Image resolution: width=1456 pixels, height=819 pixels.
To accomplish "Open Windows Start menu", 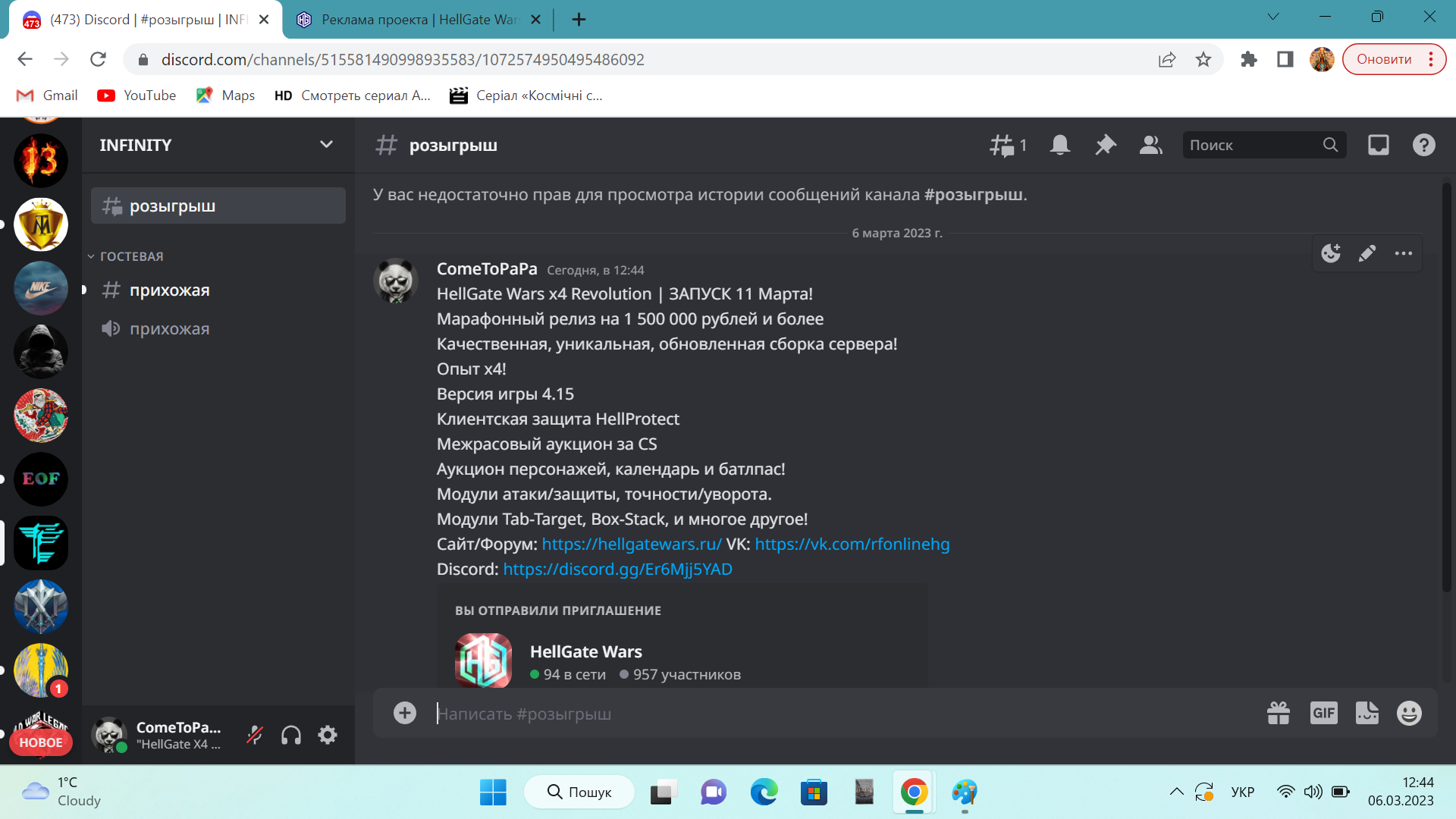I will pos(493,792).
